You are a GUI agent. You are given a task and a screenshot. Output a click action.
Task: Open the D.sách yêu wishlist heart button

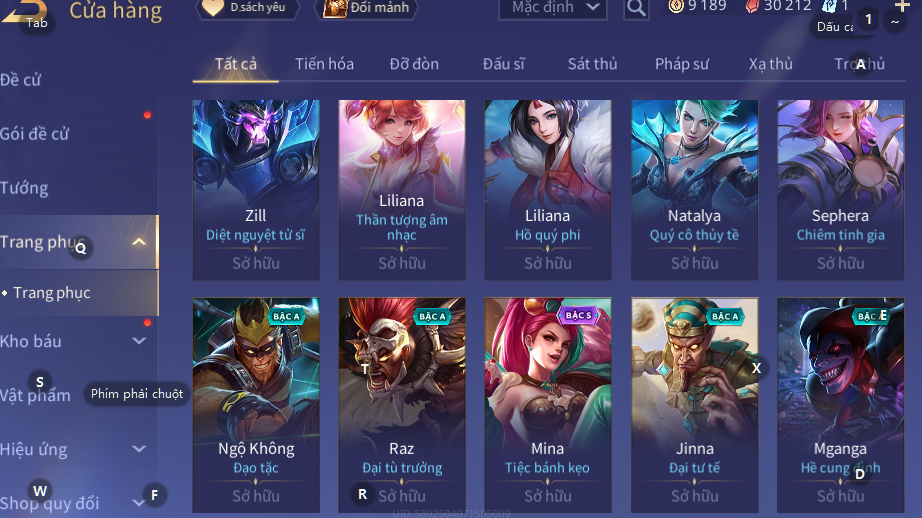pos(213,7)
